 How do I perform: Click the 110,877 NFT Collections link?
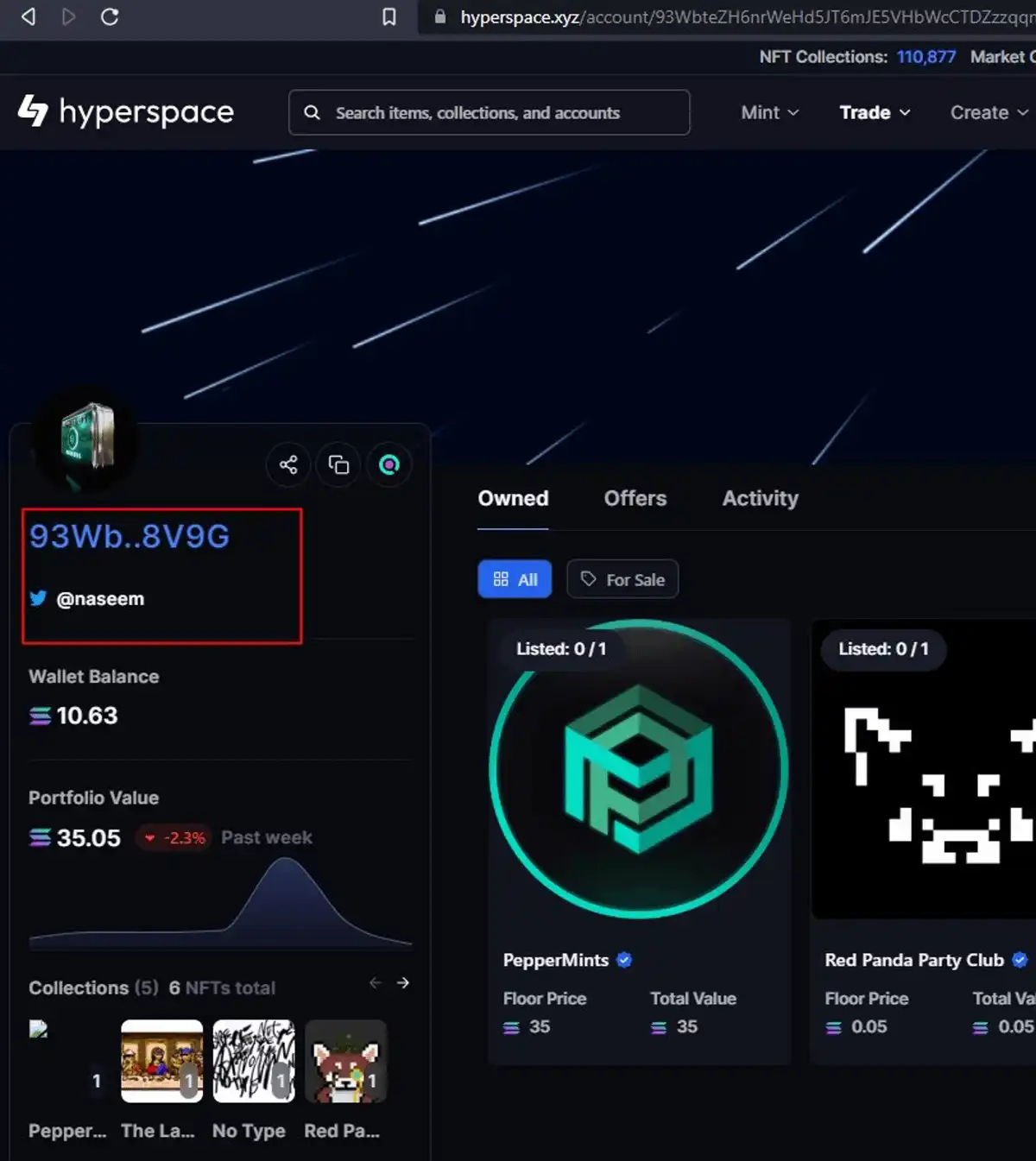(925, 57)
